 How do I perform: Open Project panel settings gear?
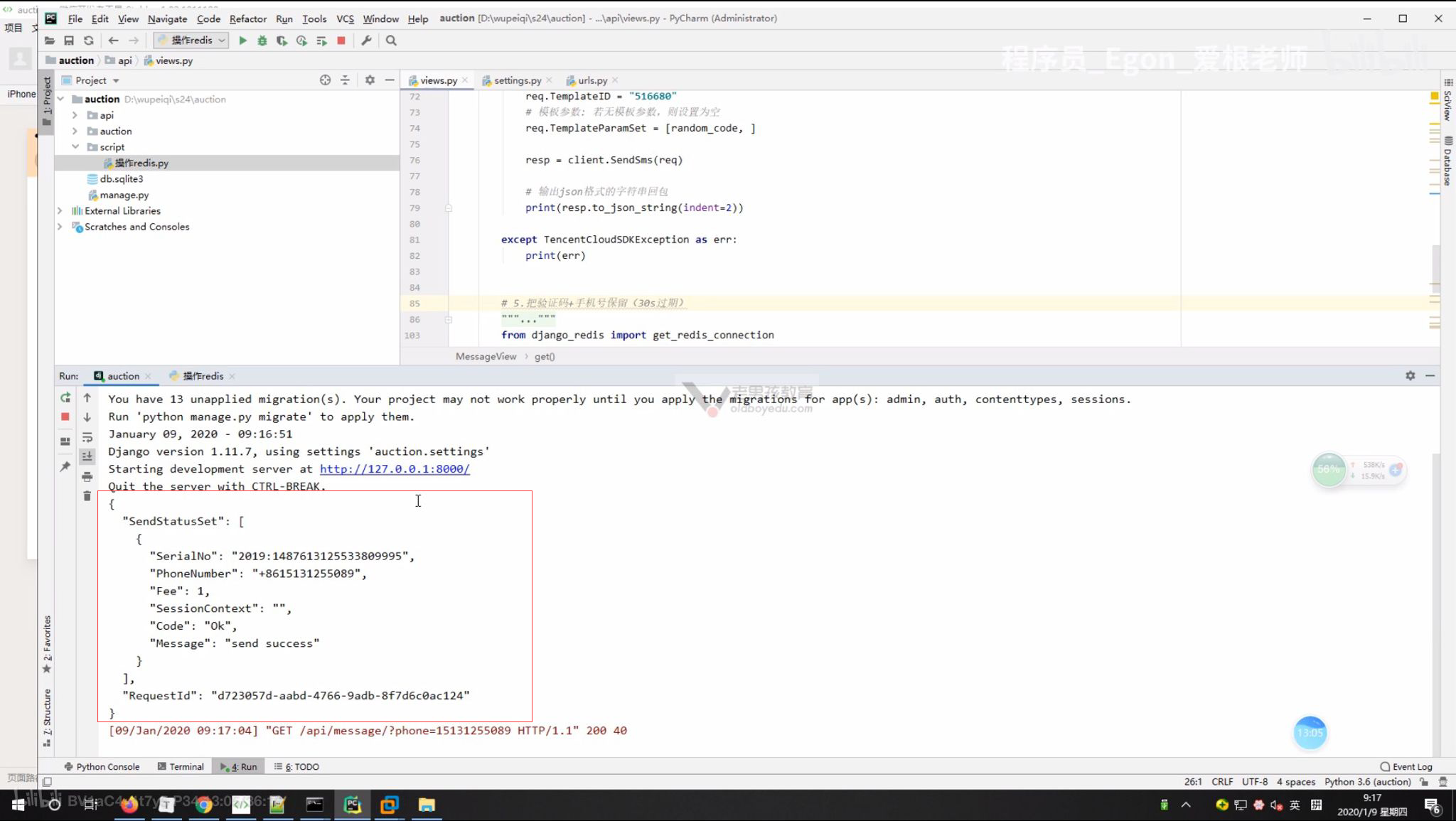tap(370, 80)
